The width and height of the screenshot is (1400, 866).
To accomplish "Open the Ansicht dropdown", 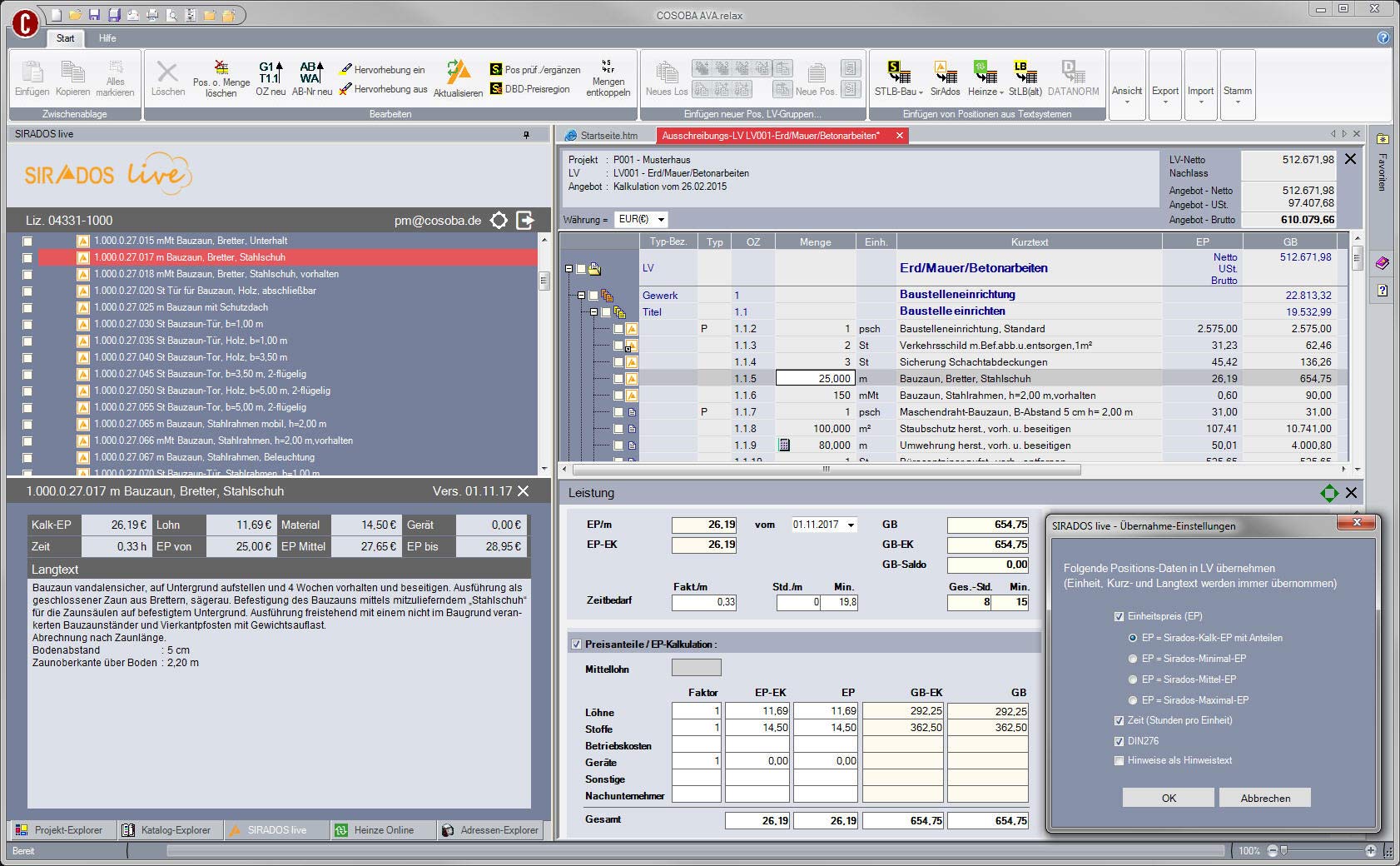I will (x=1127, y=84).
